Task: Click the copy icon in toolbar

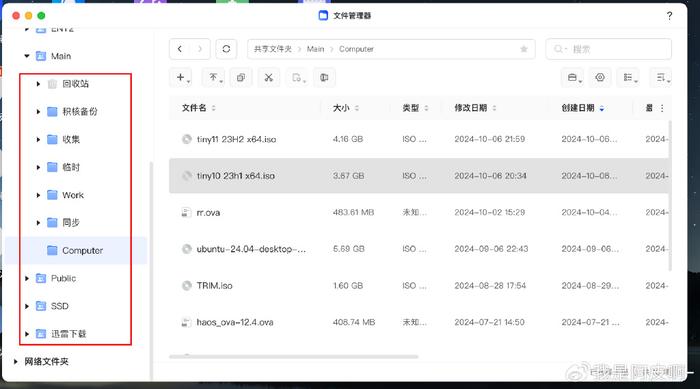Action: [241, 78]
